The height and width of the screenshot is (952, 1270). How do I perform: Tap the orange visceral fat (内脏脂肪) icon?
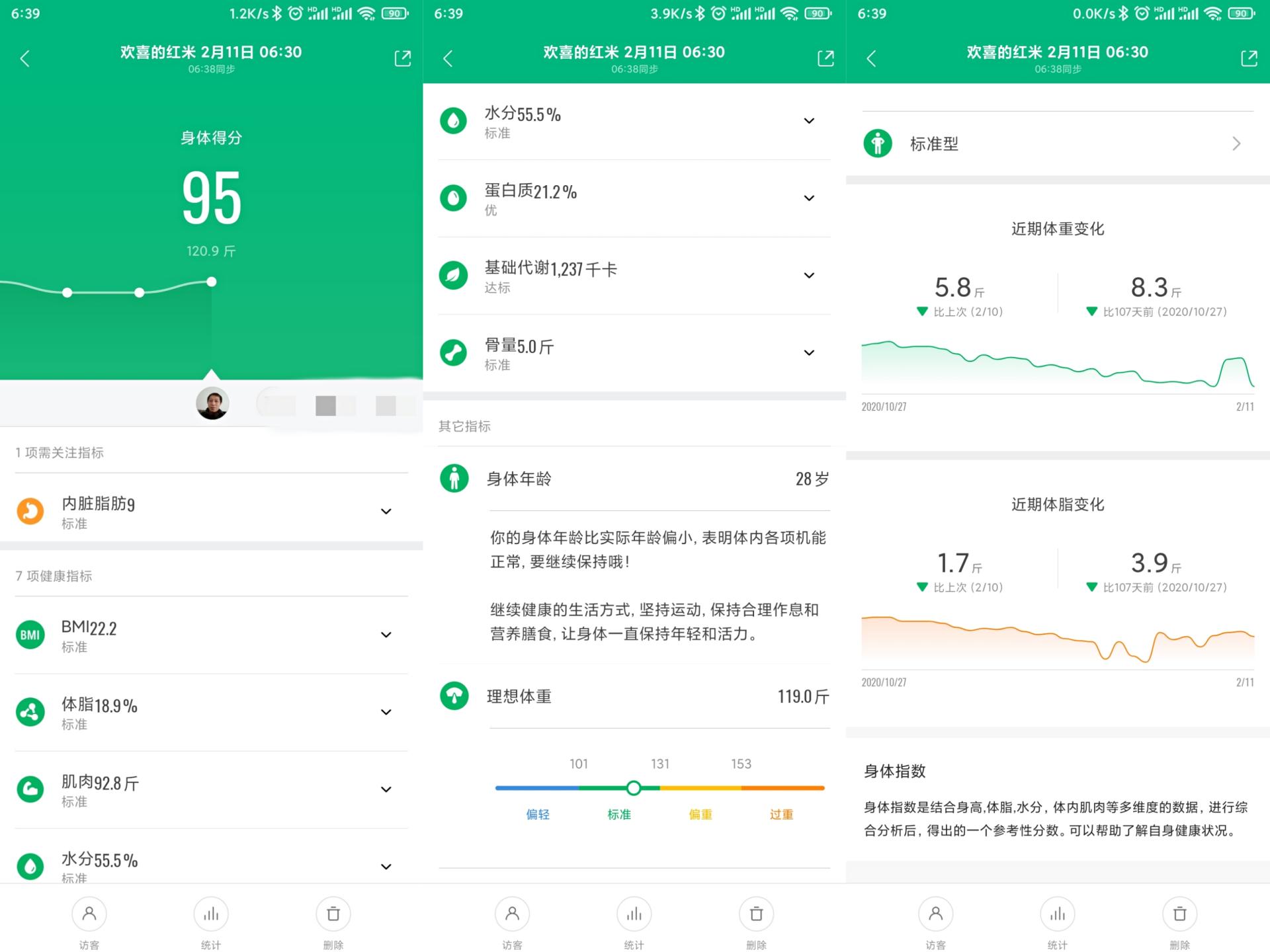[x=30, y=511]
